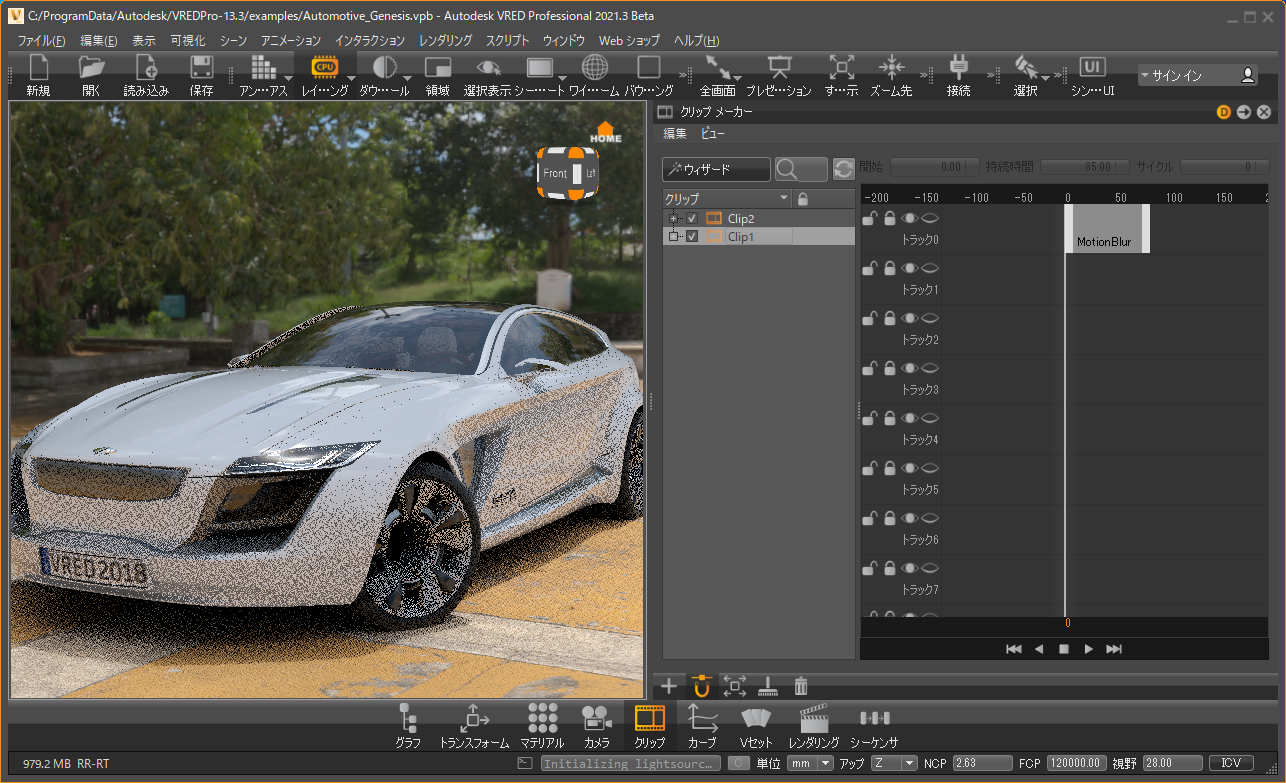
Task: Open the Camera editor module
Action: coord(597,725)
